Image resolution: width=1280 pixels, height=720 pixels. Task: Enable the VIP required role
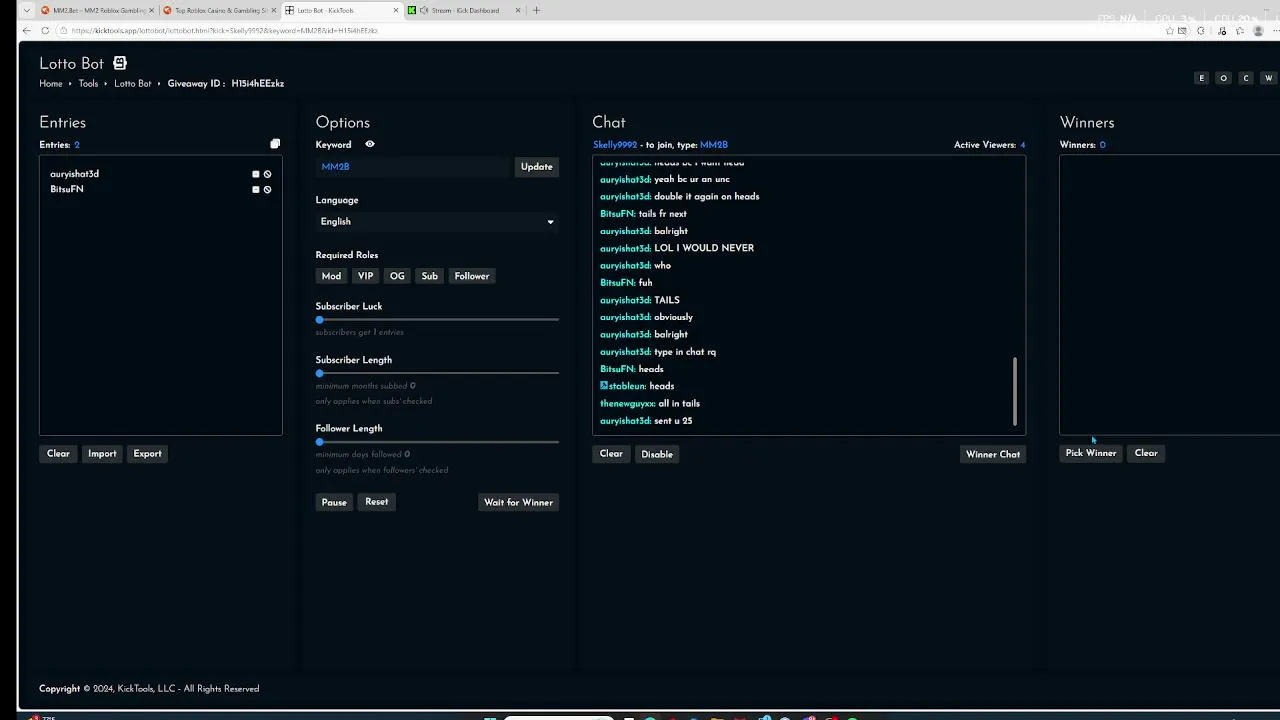[x=365, y=276]
